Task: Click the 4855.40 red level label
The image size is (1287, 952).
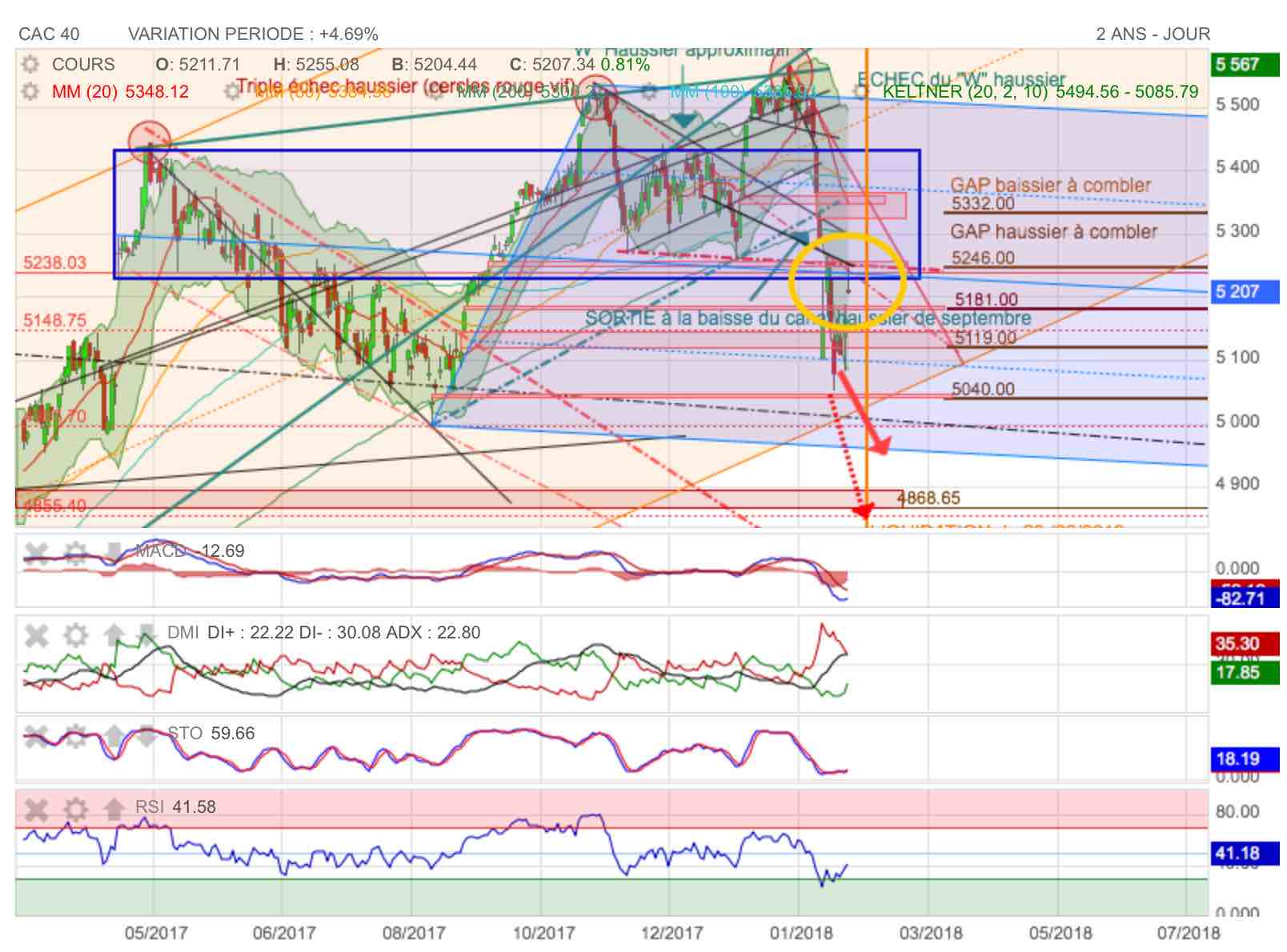Action: [54, 506]
